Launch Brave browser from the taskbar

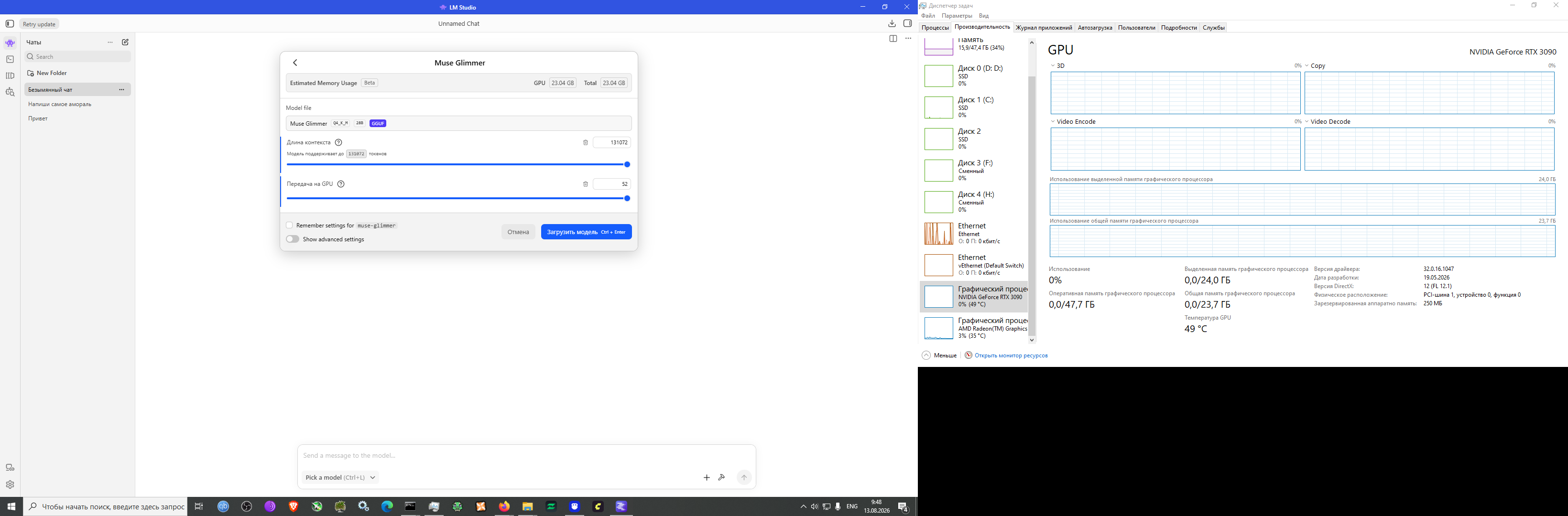(x=294, y=506)
